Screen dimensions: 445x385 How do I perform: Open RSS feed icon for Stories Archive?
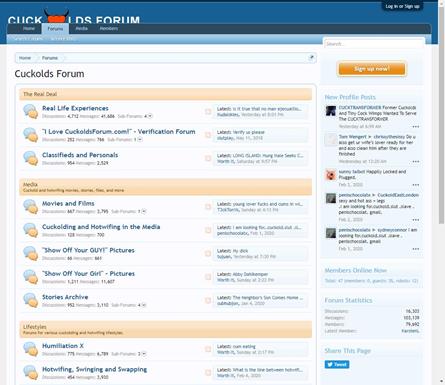(208, 300)
